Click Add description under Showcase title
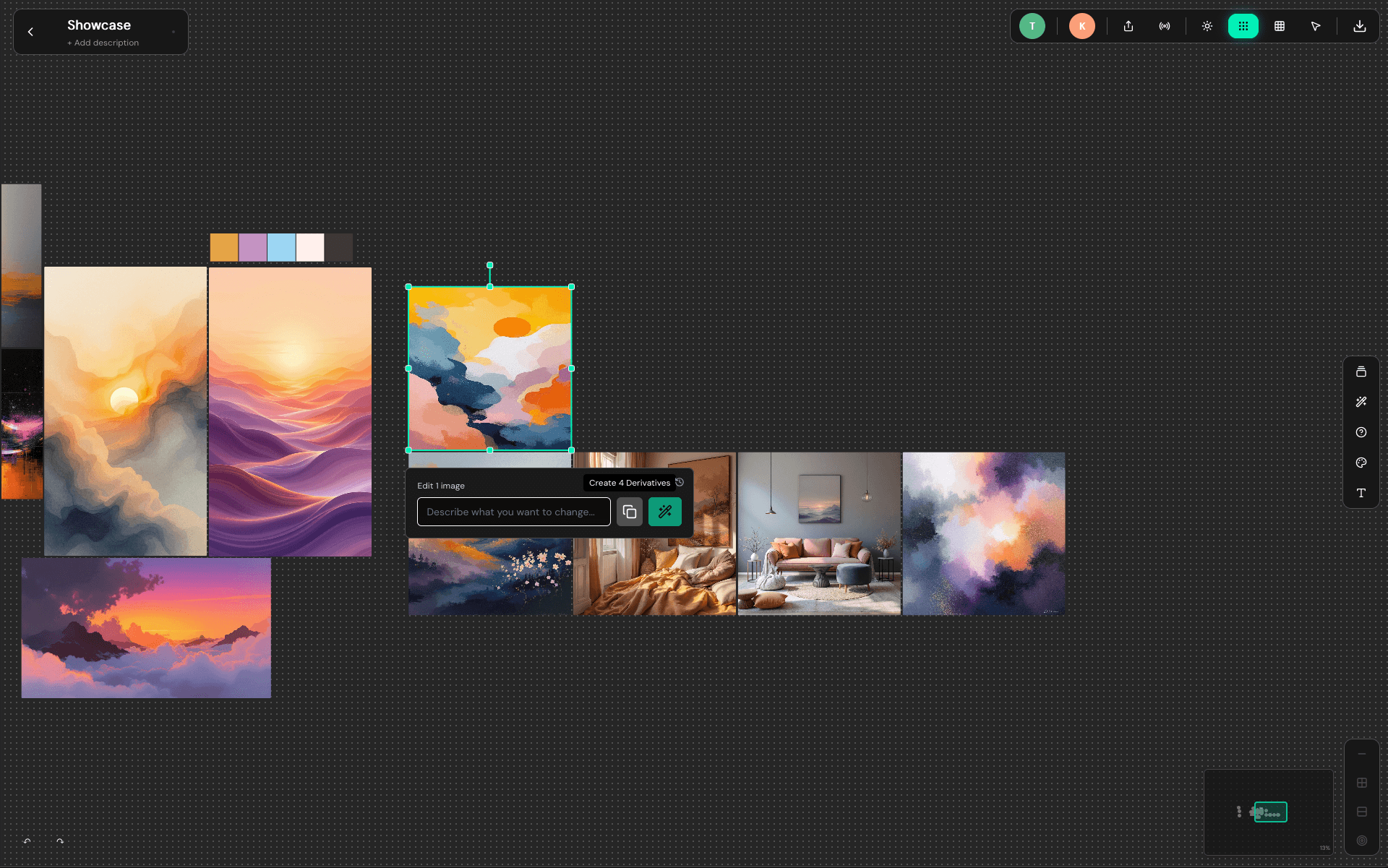 (103, 43)
